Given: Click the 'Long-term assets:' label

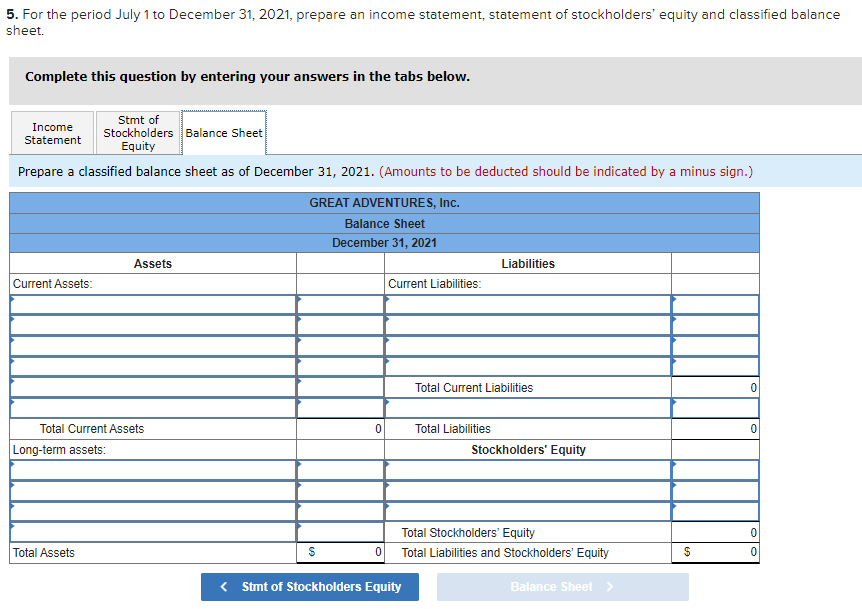Looking at the screenshot, I should pos(59,450).
